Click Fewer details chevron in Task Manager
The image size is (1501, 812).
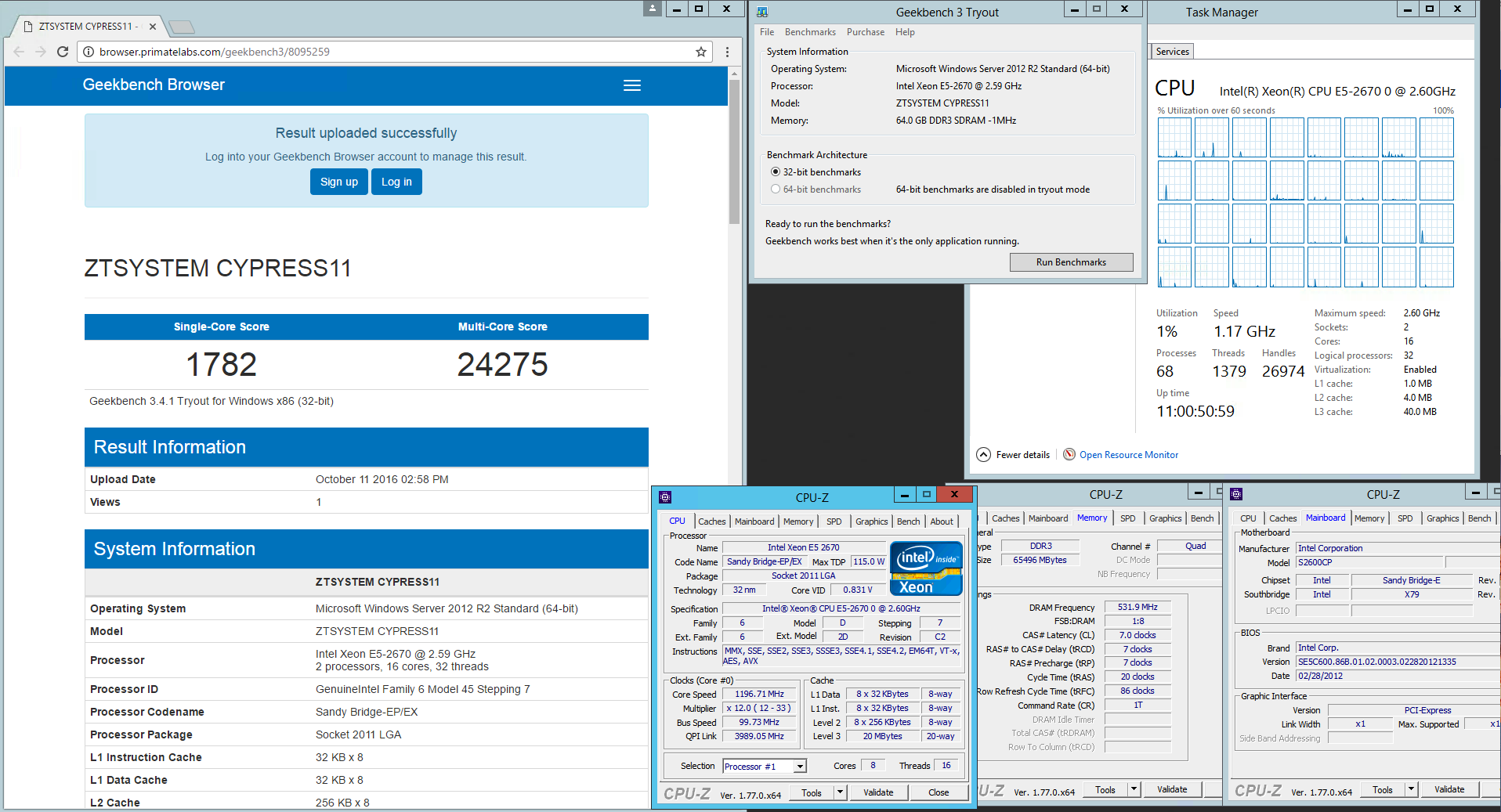pos(983,455)
